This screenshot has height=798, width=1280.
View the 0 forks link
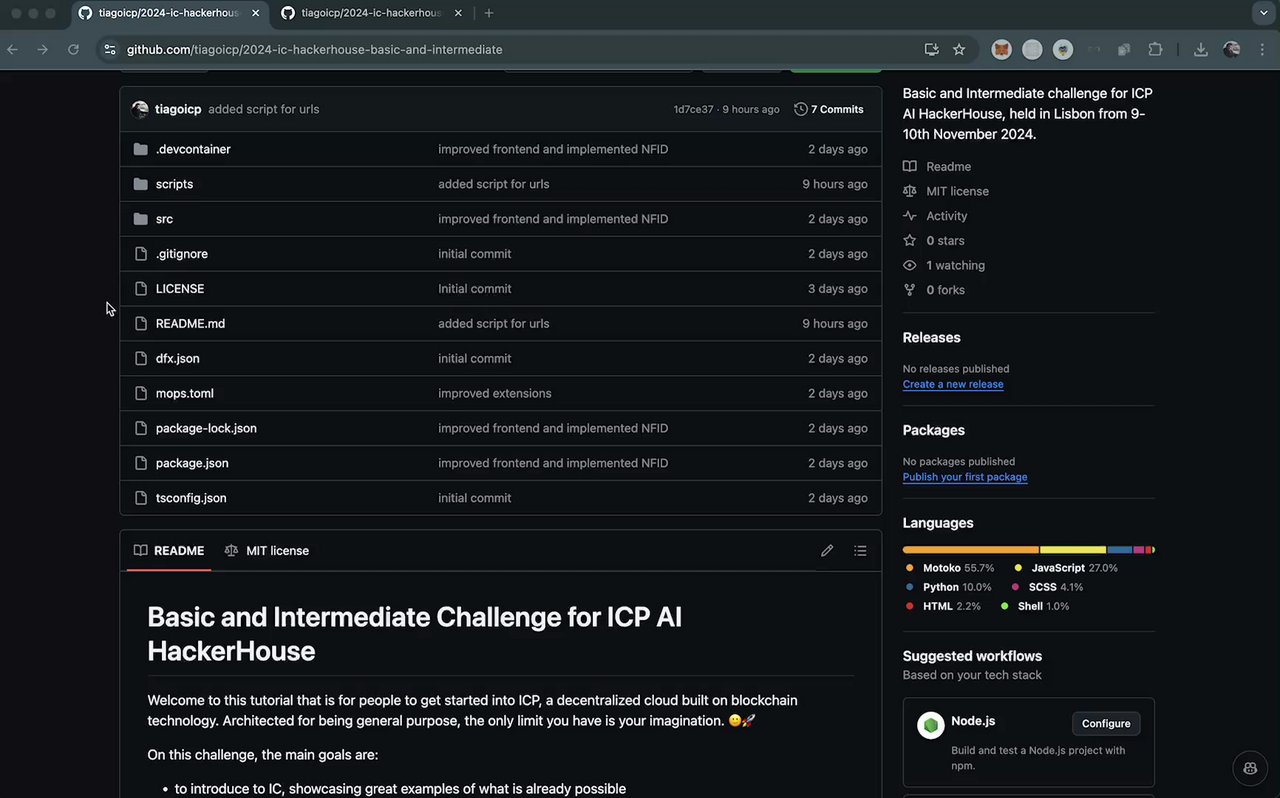pyautogui.click(x=934, y=290)
